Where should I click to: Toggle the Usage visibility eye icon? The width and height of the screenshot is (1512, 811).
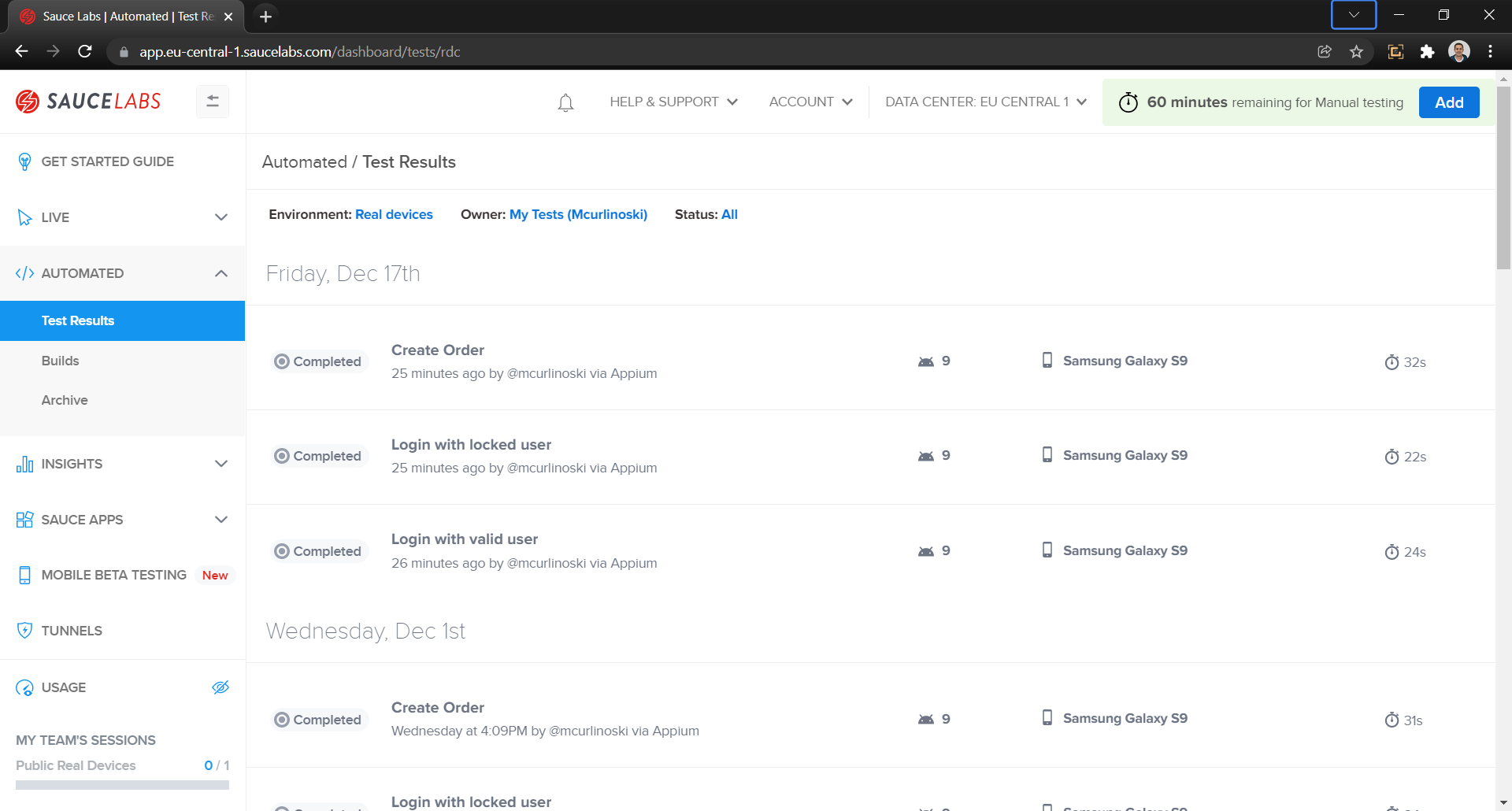tap(220, 687)
